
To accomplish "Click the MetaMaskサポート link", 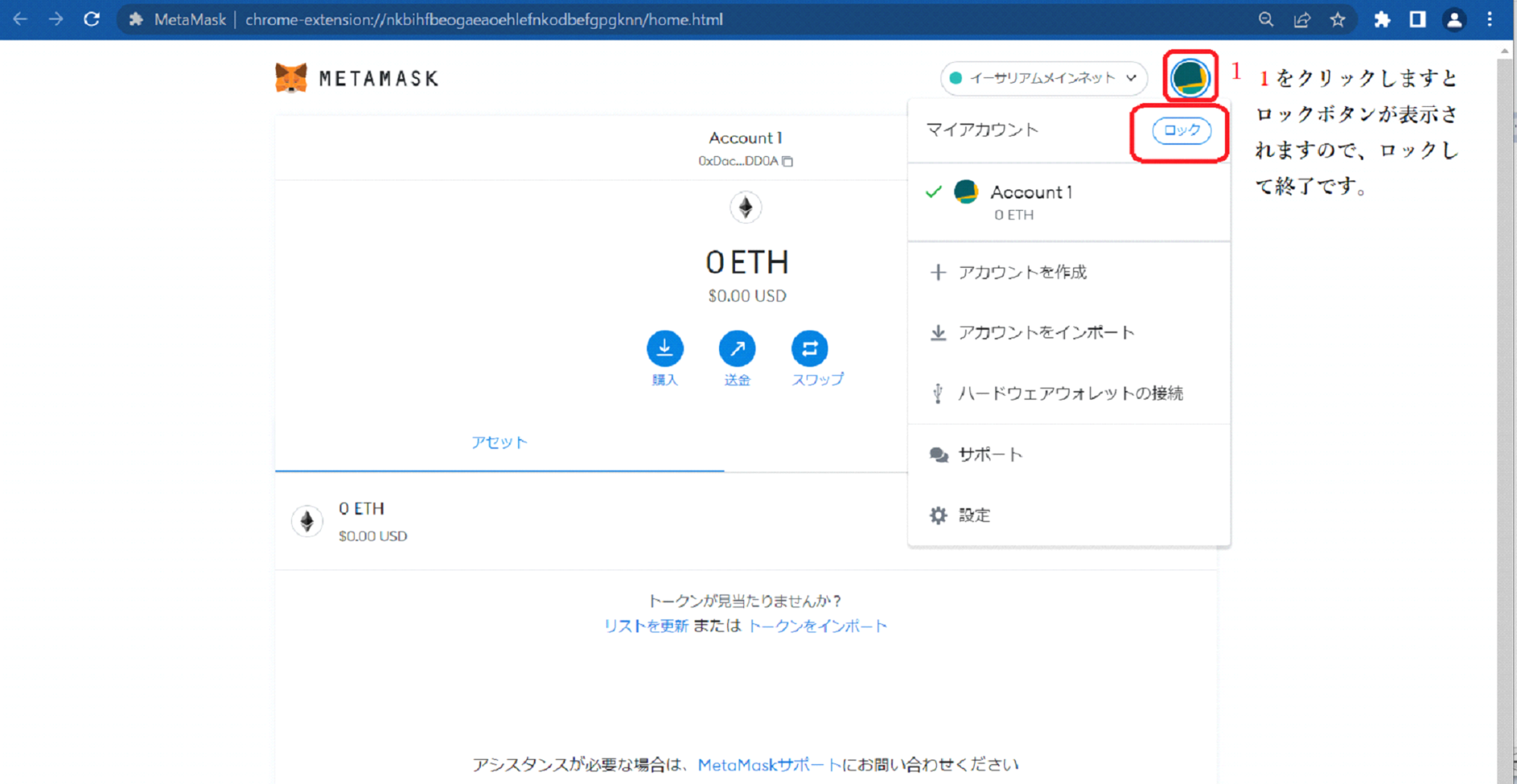I will (769, 765).
